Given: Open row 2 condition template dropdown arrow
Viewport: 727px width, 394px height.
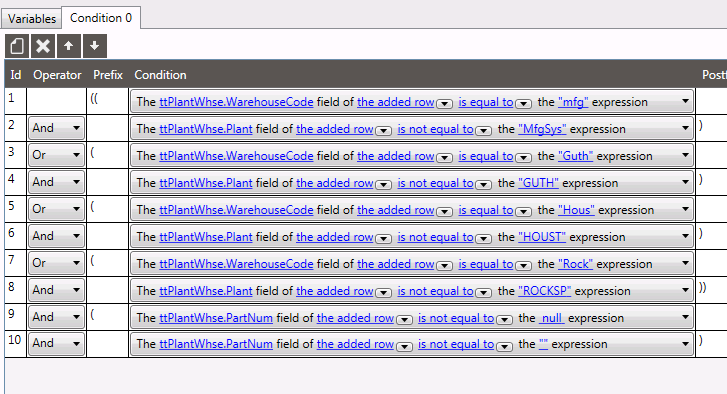Looking at the screenshot, I should coord(685,128).
